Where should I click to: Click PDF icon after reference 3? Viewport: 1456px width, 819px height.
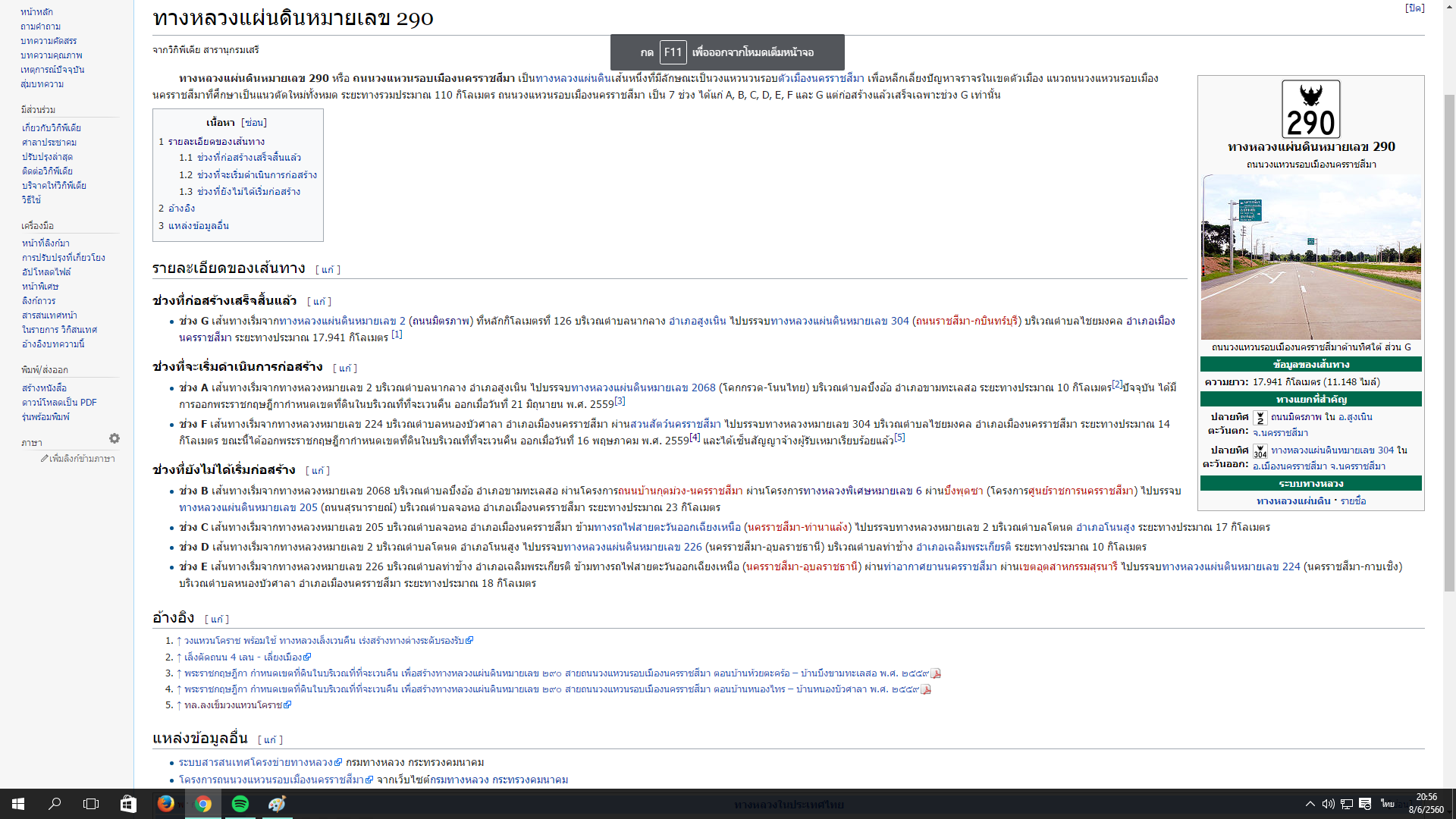936,673
